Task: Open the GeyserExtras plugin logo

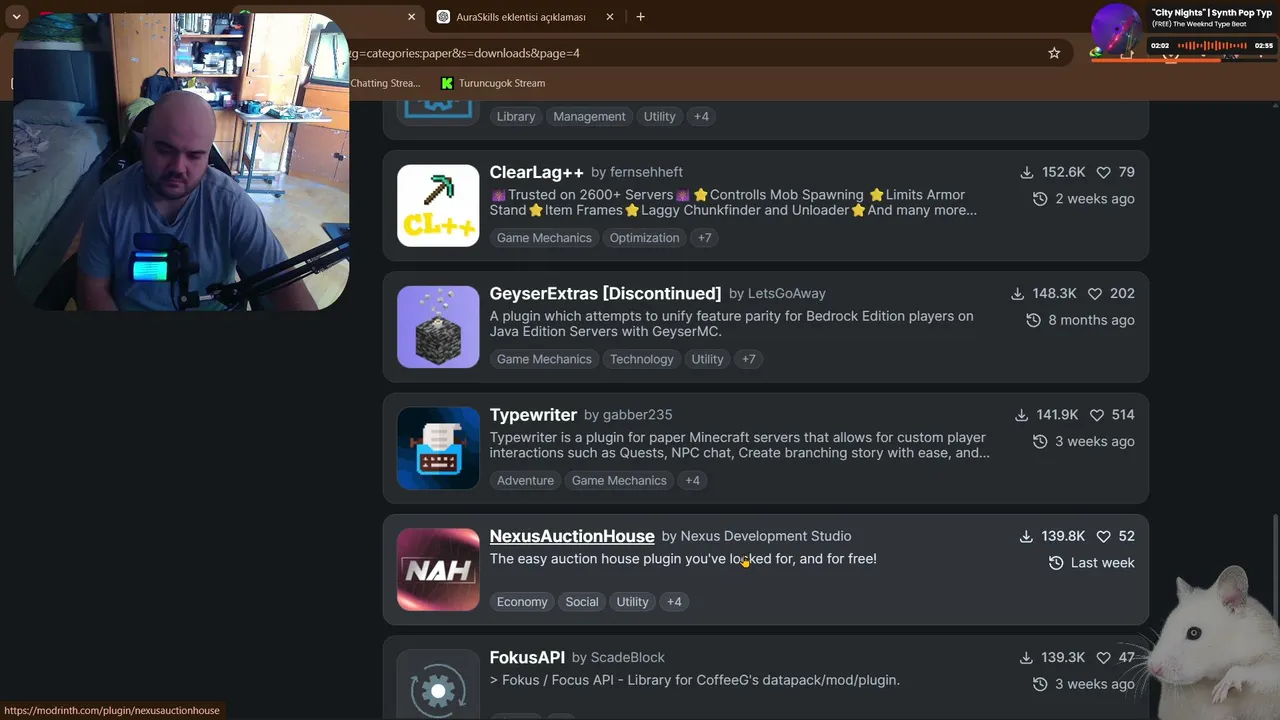Action: pyautogui.click(x=438, y=327)
